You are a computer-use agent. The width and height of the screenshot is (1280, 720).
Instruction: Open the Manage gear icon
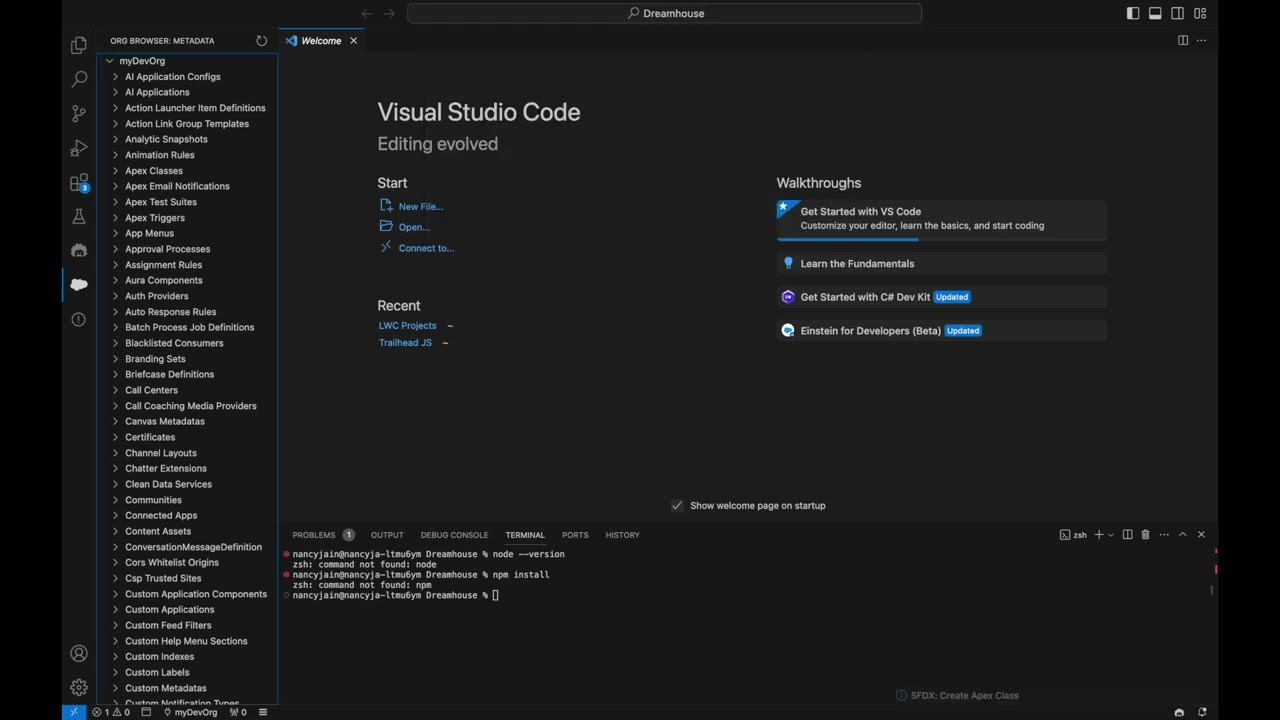click(79, 687)
